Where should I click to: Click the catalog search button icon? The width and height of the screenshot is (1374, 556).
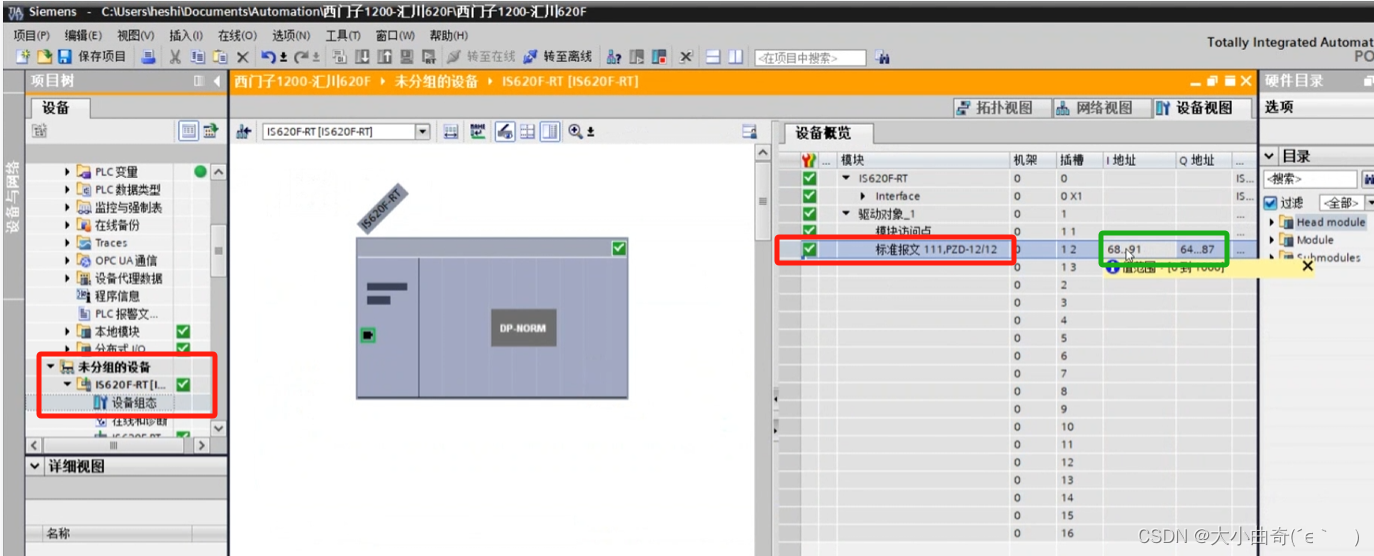[x=1367, y=179]
